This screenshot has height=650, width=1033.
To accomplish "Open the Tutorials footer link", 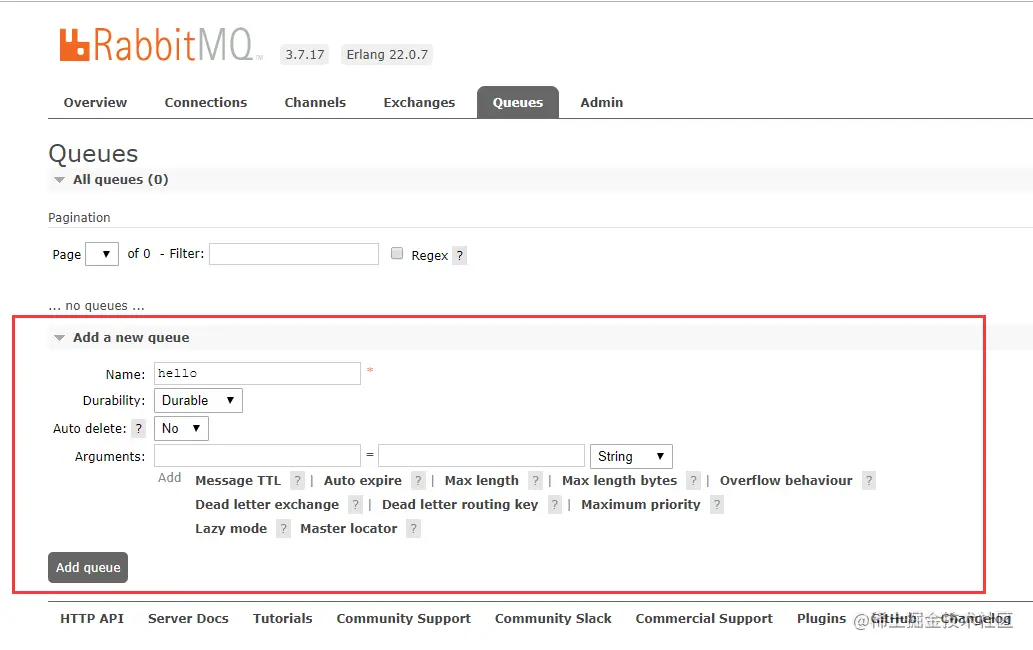I will 283,619.
